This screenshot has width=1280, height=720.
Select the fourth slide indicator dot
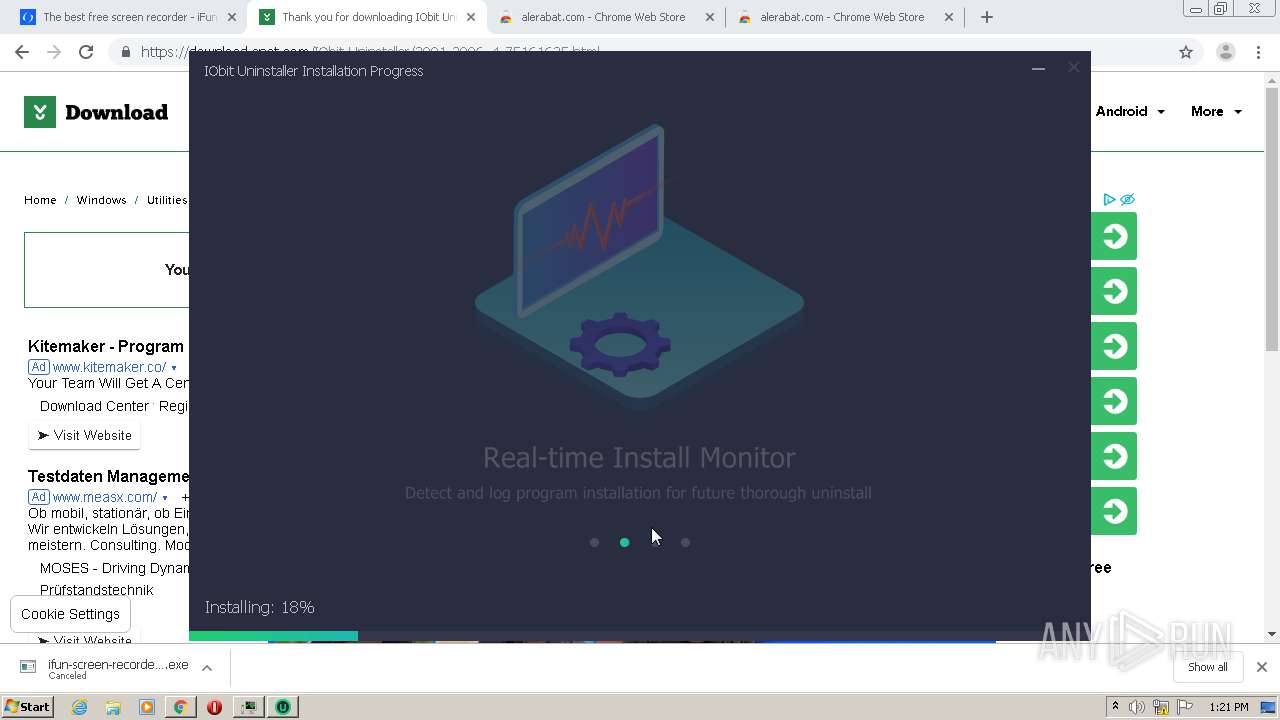tap(685, 542)
